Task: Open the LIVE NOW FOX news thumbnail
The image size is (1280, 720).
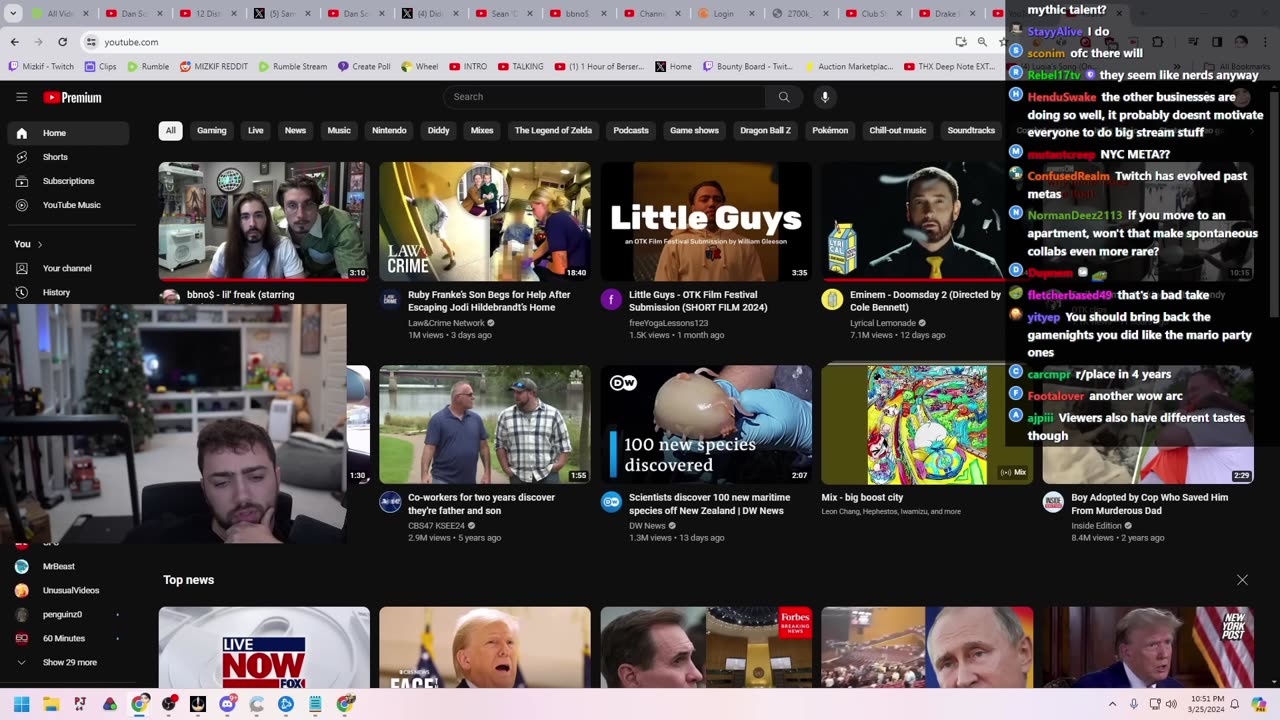Action: coord(264,648)
